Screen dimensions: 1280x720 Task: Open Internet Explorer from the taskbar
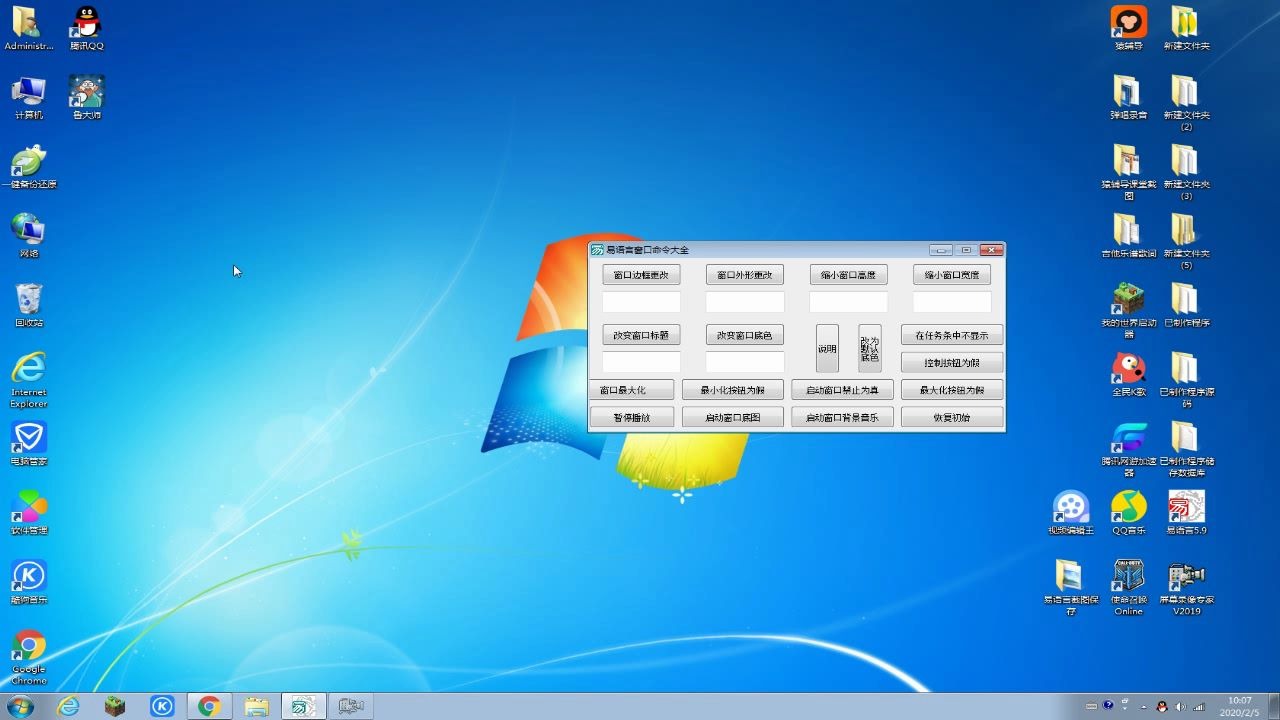(x=68, y=706)
